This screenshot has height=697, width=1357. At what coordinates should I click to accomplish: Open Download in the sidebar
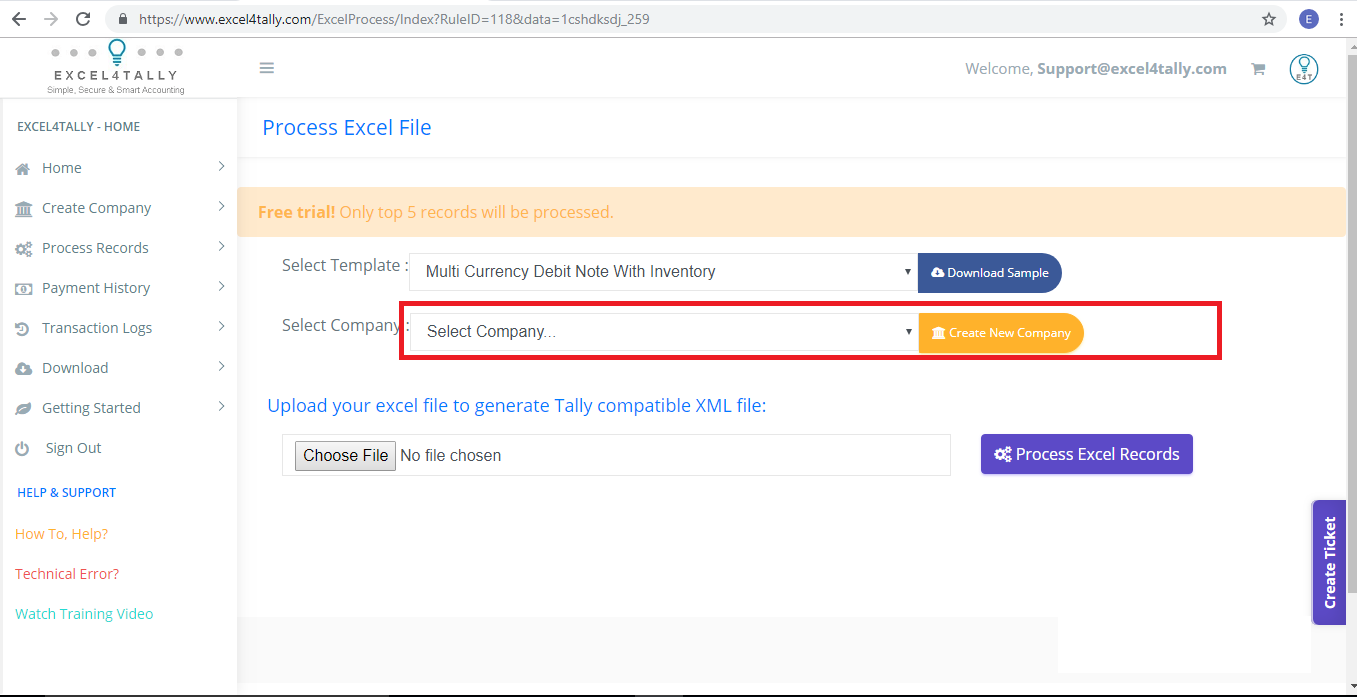[x=75, y=368]
